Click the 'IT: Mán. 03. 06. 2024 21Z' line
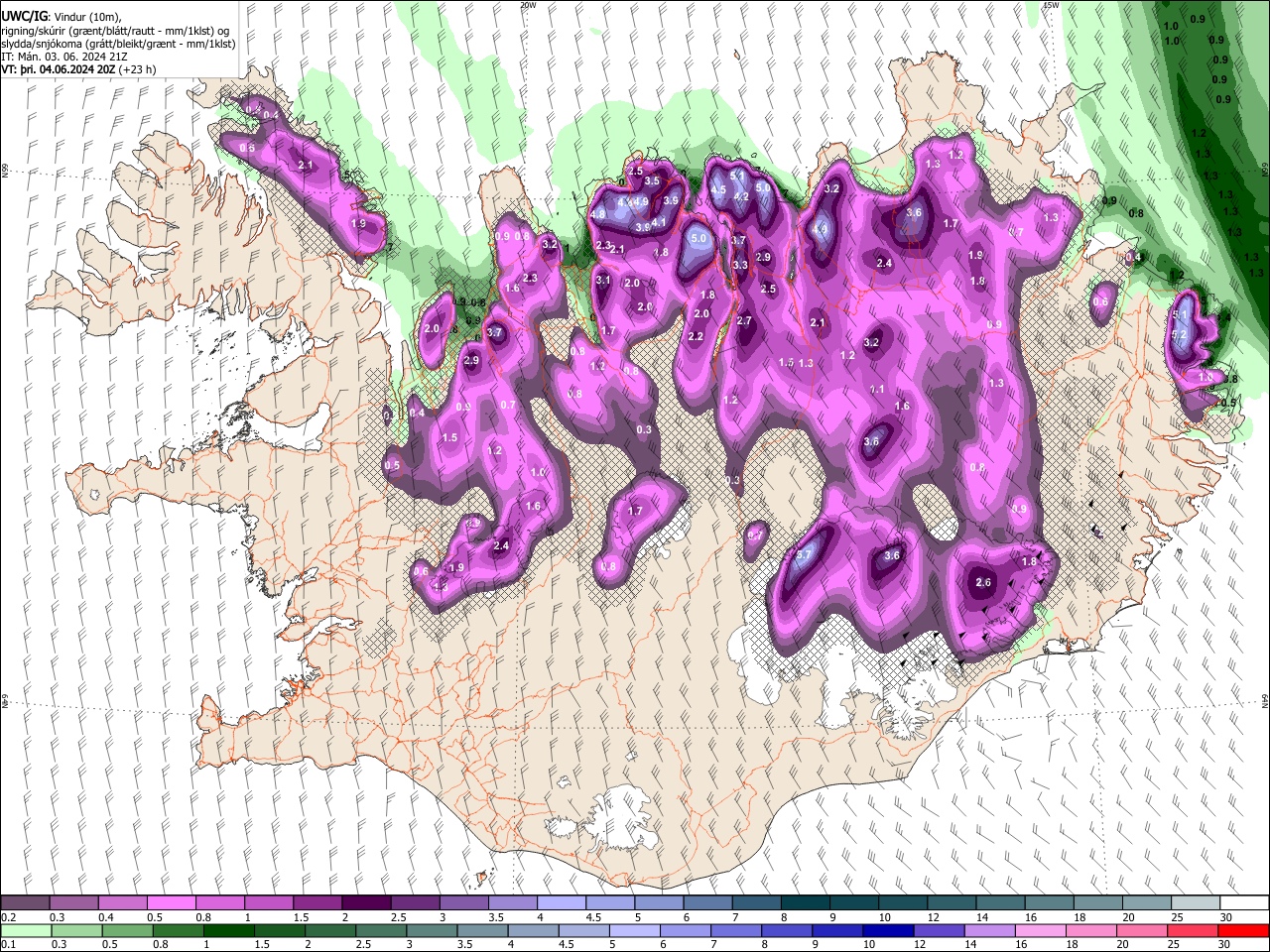The height and width of the screenshot is (952, 1270). pyautogui.click(x=64, y=57)
